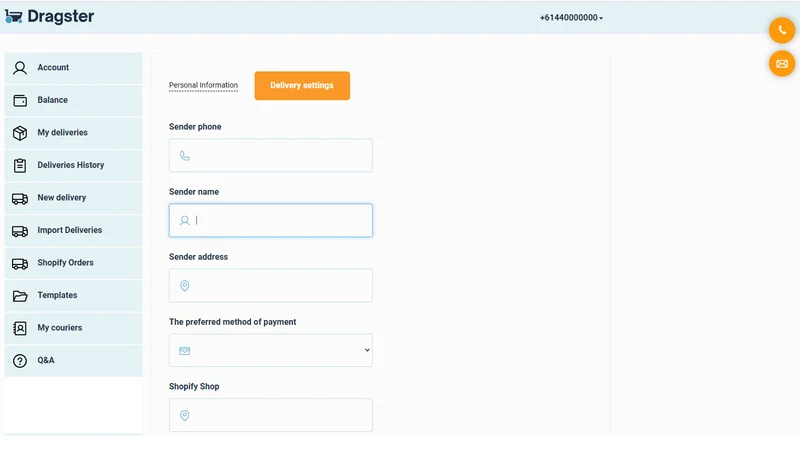The width and height of the screenshot is (800, 450).
Task: Focus the Sender name input field
Action: click(270, 220)
